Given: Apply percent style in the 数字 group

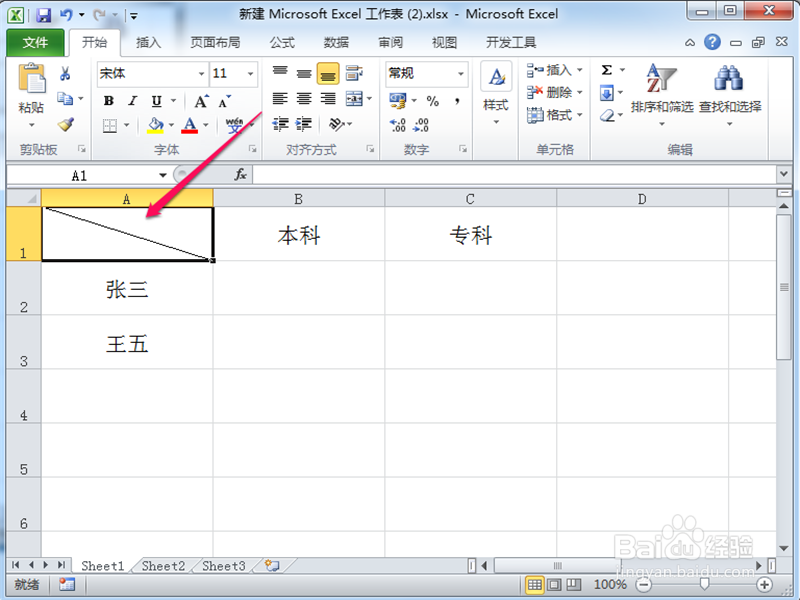Looking at the screenshot, I should pos(433,101).
